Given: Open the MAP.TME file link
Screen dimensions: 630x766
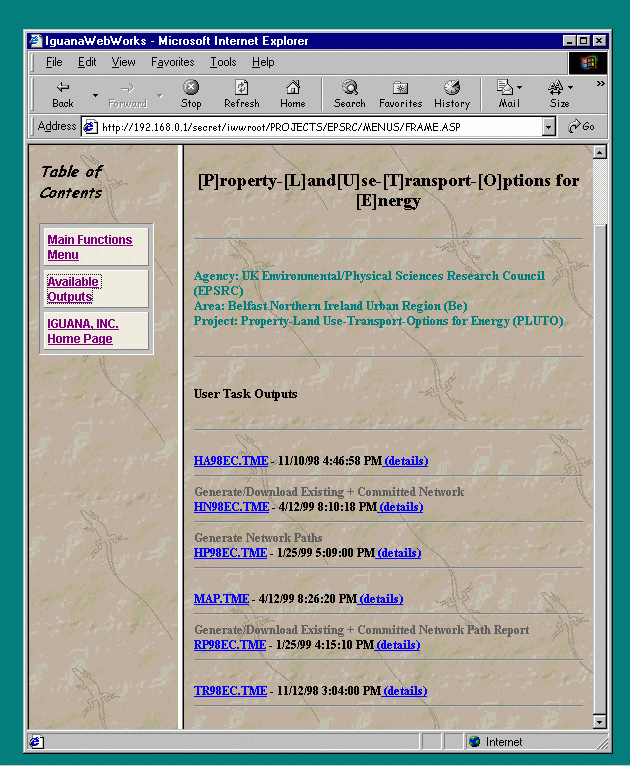Looking at the screenshot, I should [x=221, y=598].
